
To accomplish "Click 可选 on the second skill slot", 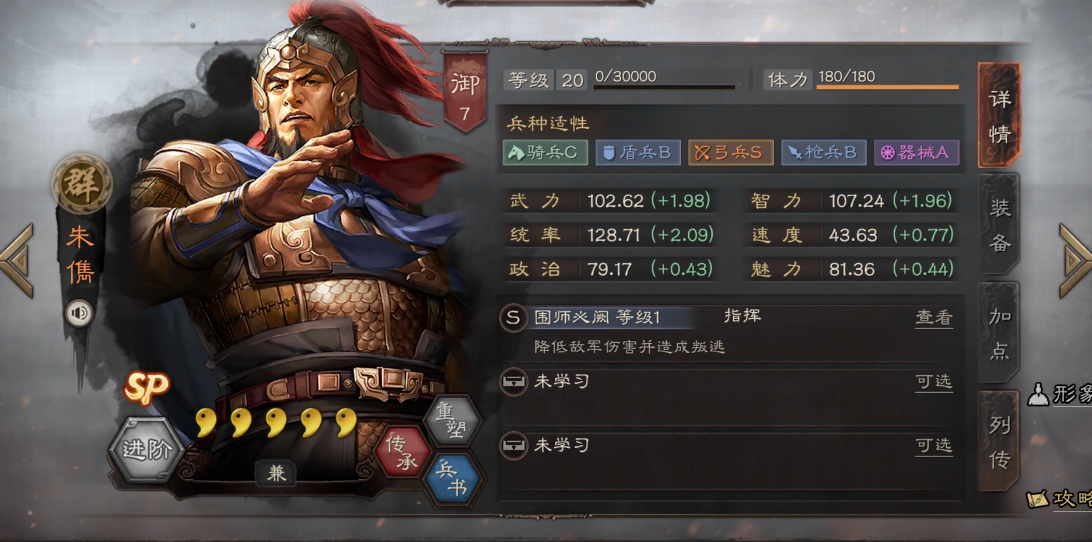I will click(x=933, y=382).
